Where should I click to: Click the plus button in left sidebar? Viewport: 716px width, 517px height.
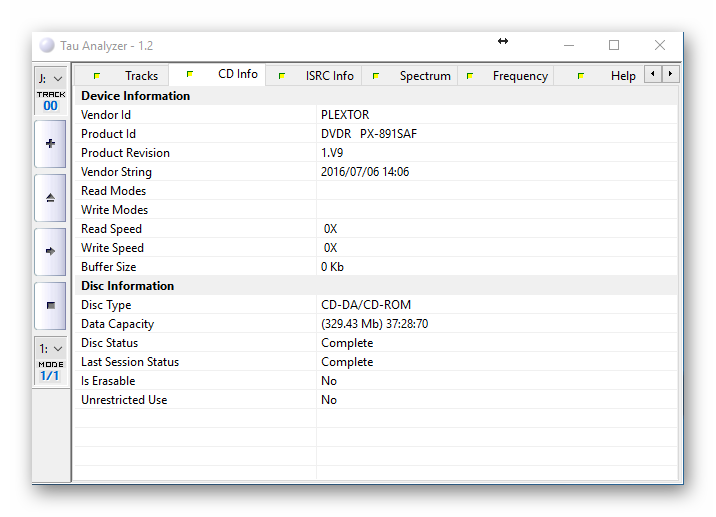50,144
